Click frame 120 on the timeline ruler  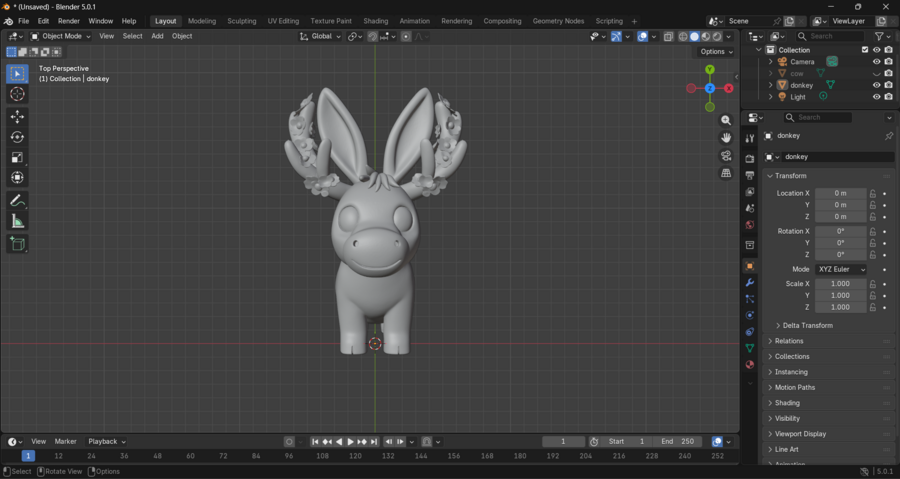click(355, 456)
